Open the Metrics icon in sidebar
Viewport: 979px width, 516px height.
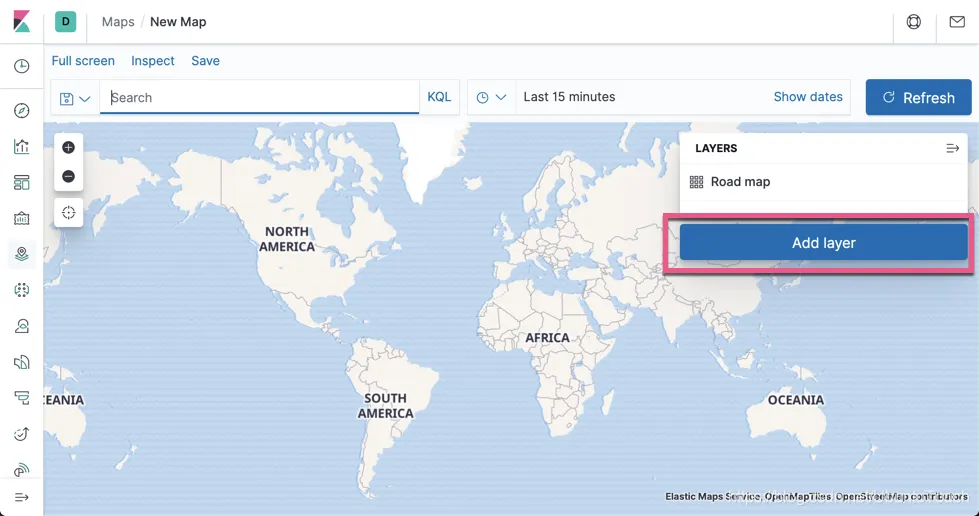22,326
